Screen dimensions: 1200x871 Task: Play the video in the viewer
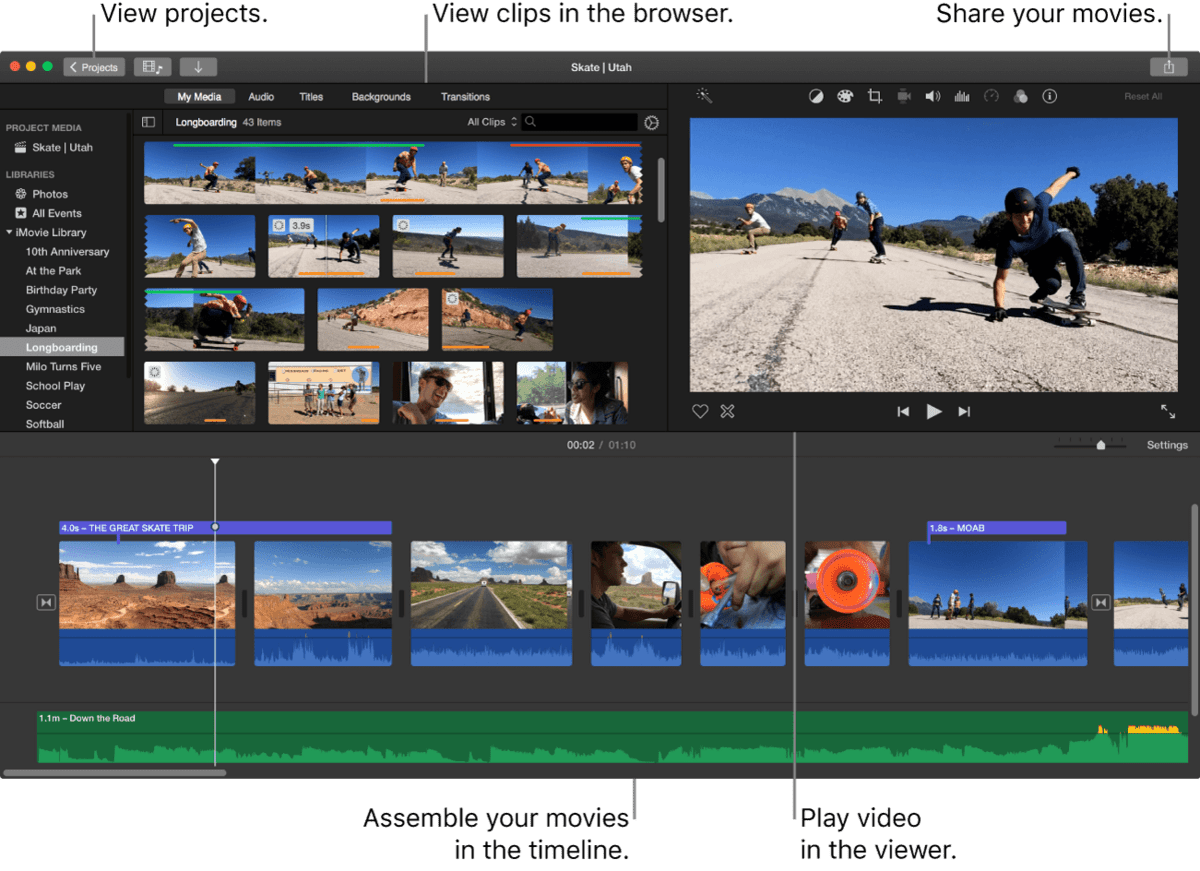point(934,411)
